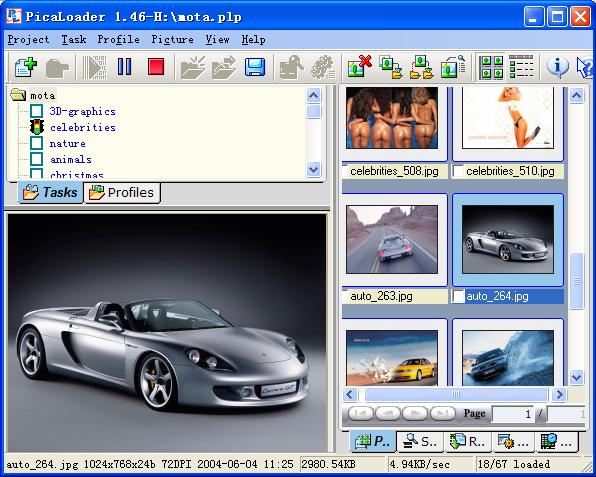Tick the checkbox for celebrities_508.jpg
The height and width of the screenshot is (477, 596).
346,171
